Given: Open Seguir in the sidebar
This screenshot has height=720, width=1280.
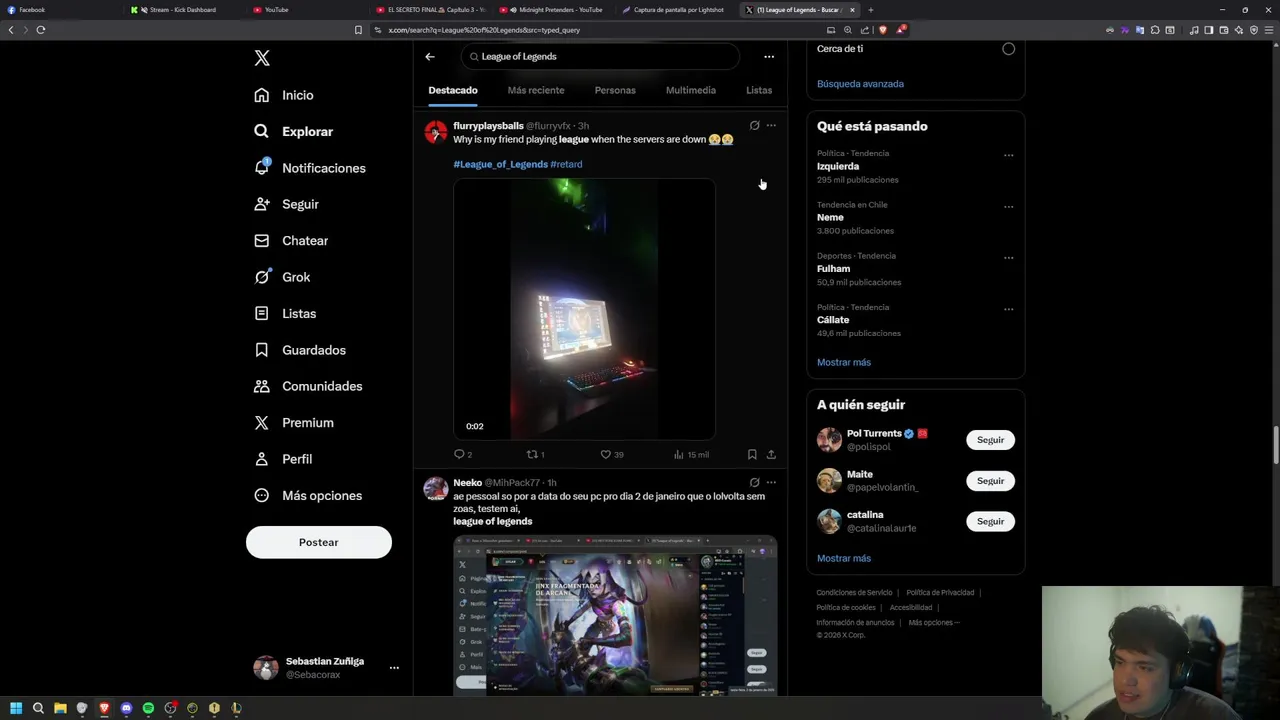Looking at the screenshot, I should point(286,204).
